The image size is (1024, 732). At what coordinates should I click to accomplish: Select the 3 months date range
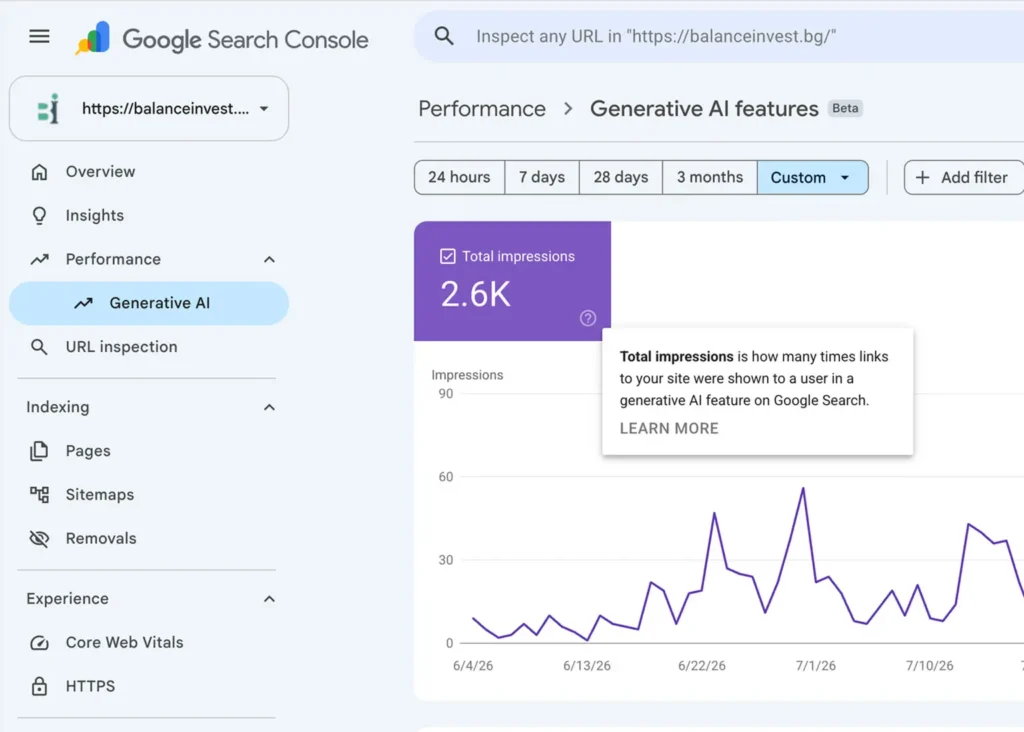click(710, 178)
